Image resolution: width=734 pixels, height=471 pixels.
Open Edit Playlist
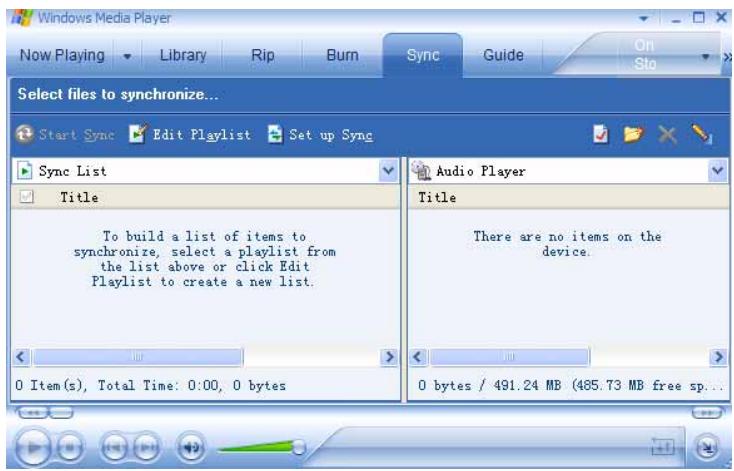click(190, 135)
